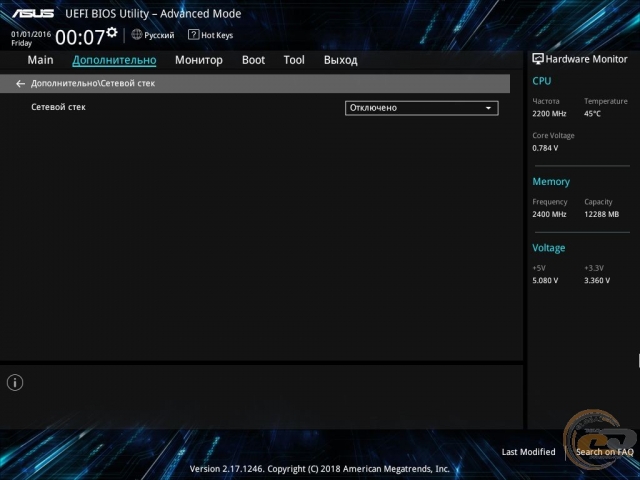Click the ASUS logo

point(33,13)
